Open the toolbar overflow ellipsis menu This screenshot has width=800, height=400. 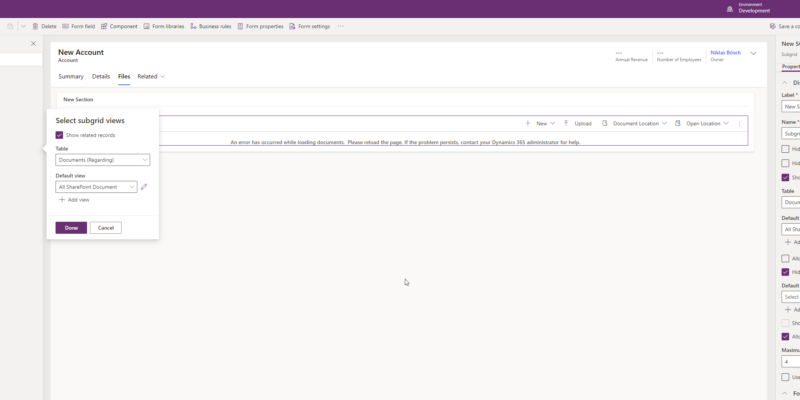pyautogui.click(x=340, y=26)
